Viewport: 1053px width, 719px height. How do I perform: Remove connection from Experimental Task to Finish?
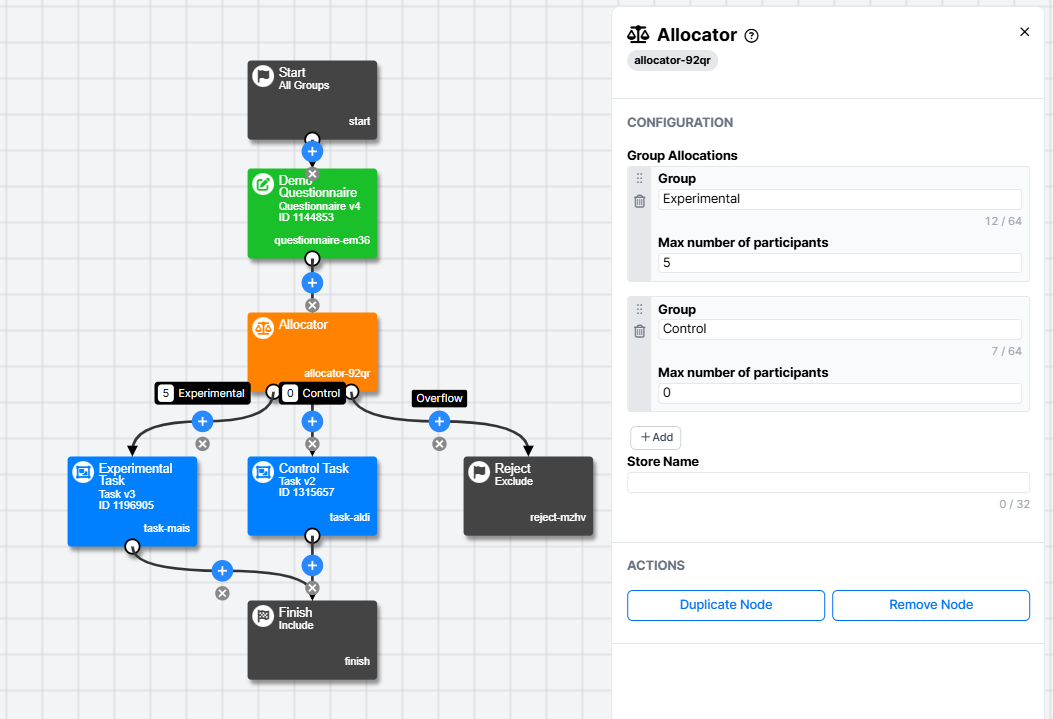click(x=222, y=593)
